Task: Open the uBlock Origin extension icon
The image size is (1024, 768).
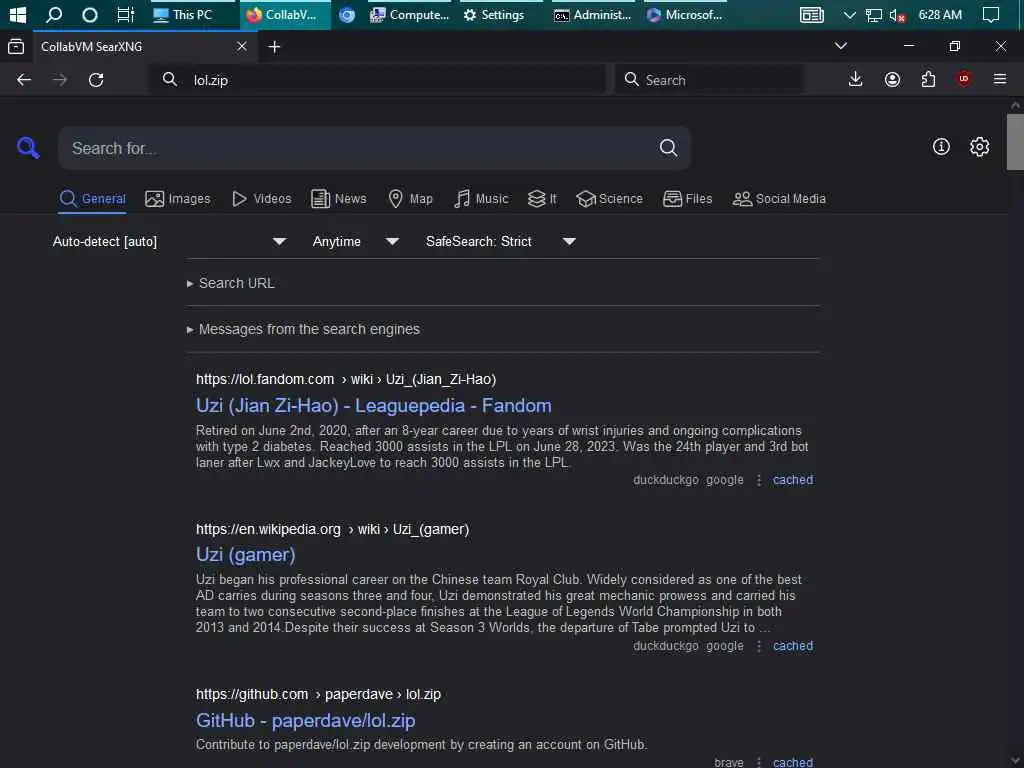Action: 964,80
